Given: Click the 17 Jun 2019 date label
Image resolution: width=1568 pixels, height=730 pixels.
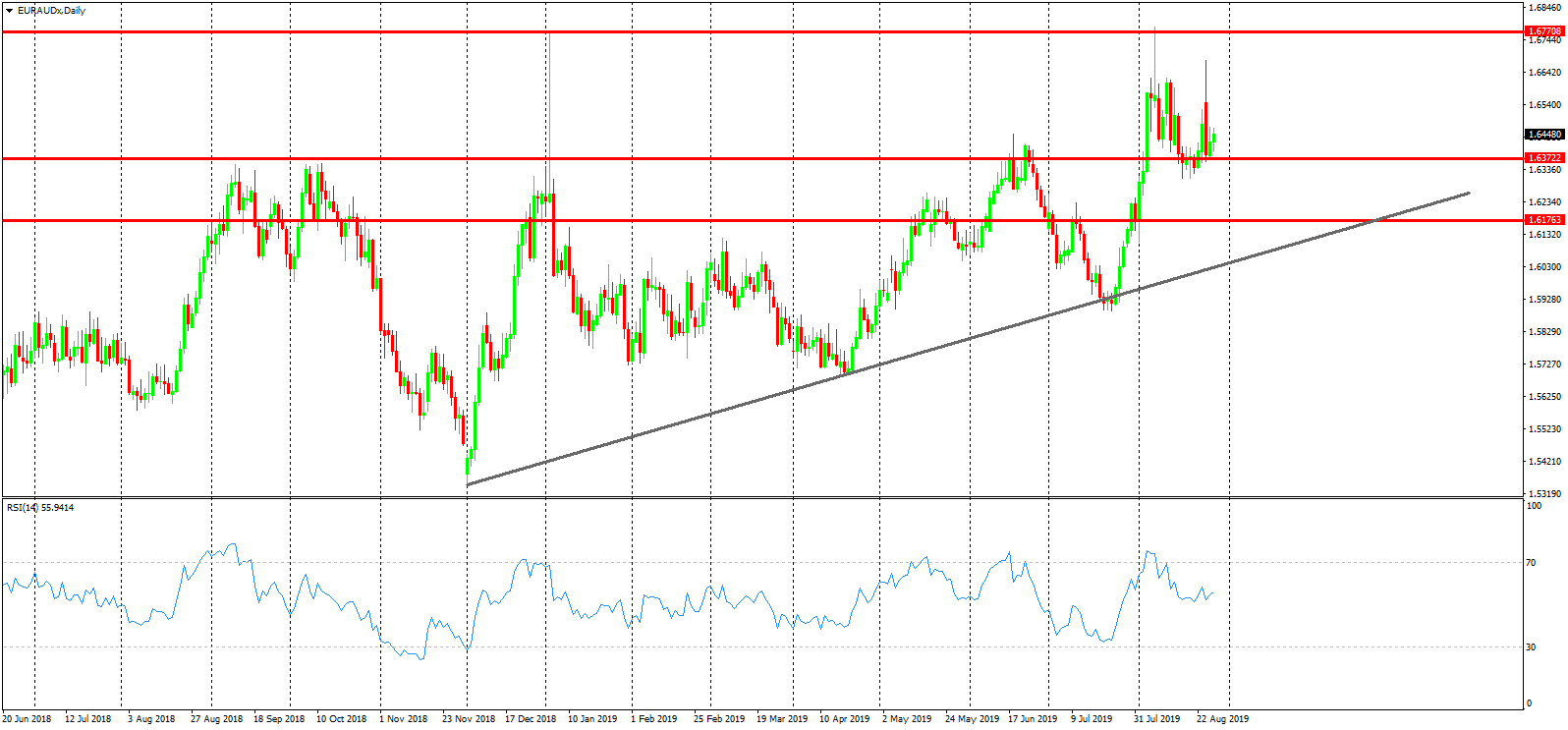Looking at the screenshot, I should point(1033,718).
